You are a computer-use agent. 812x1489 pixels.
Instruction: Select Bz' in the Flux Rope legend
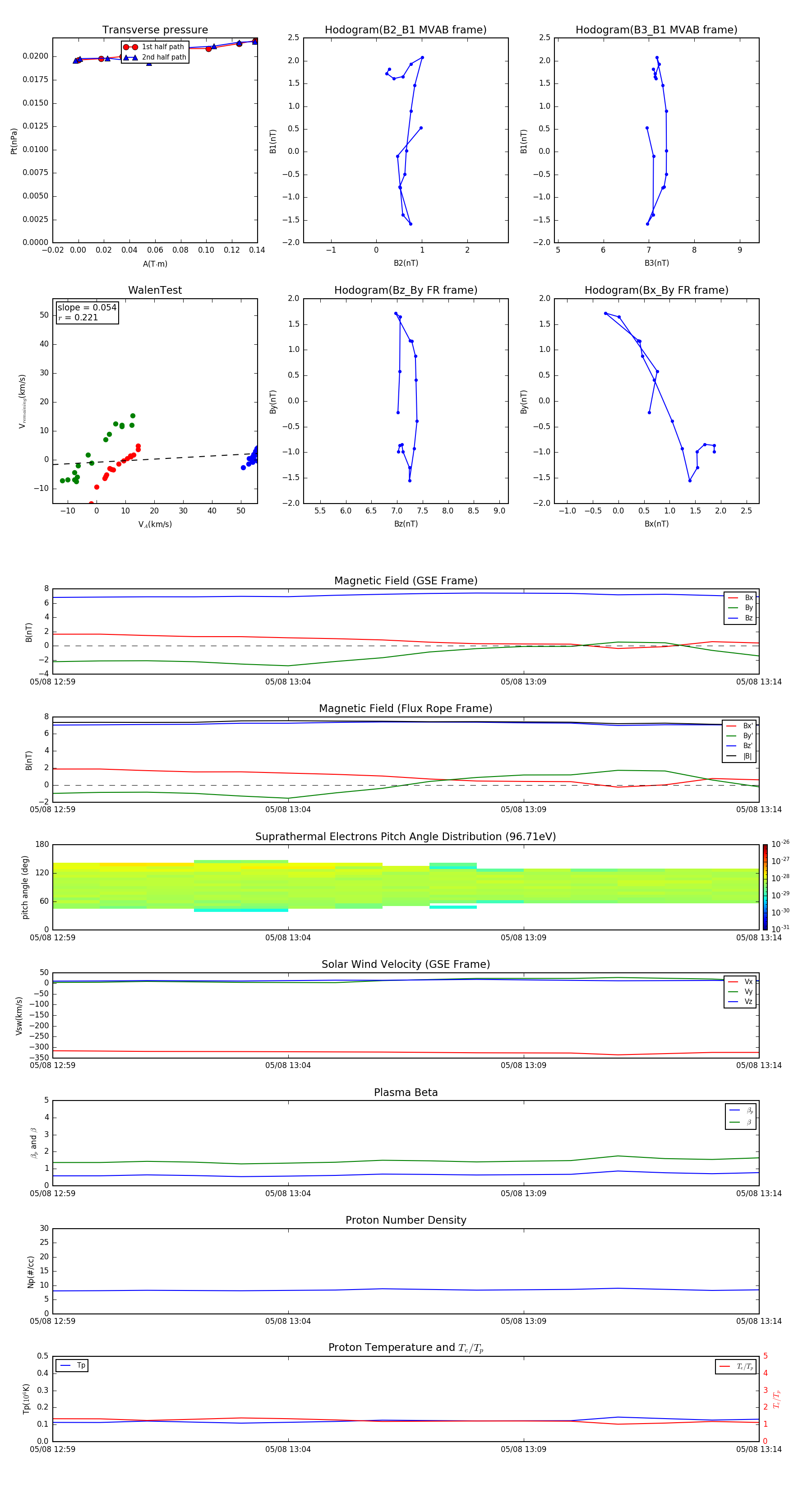pyautogui.click(x=739, y=746)
